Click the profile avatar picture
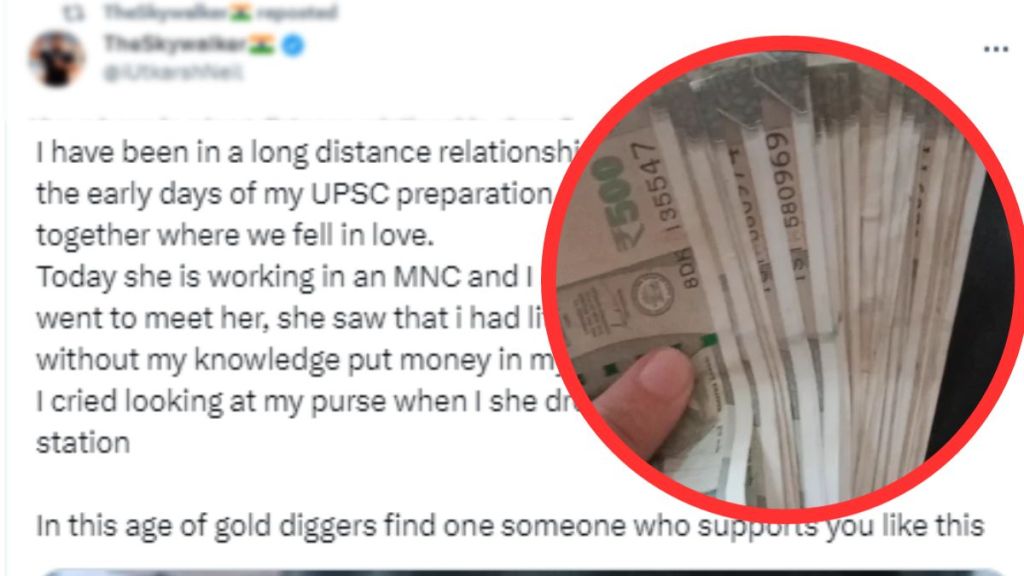This screenshot has height=576, width=1024. tap(57, 59)
